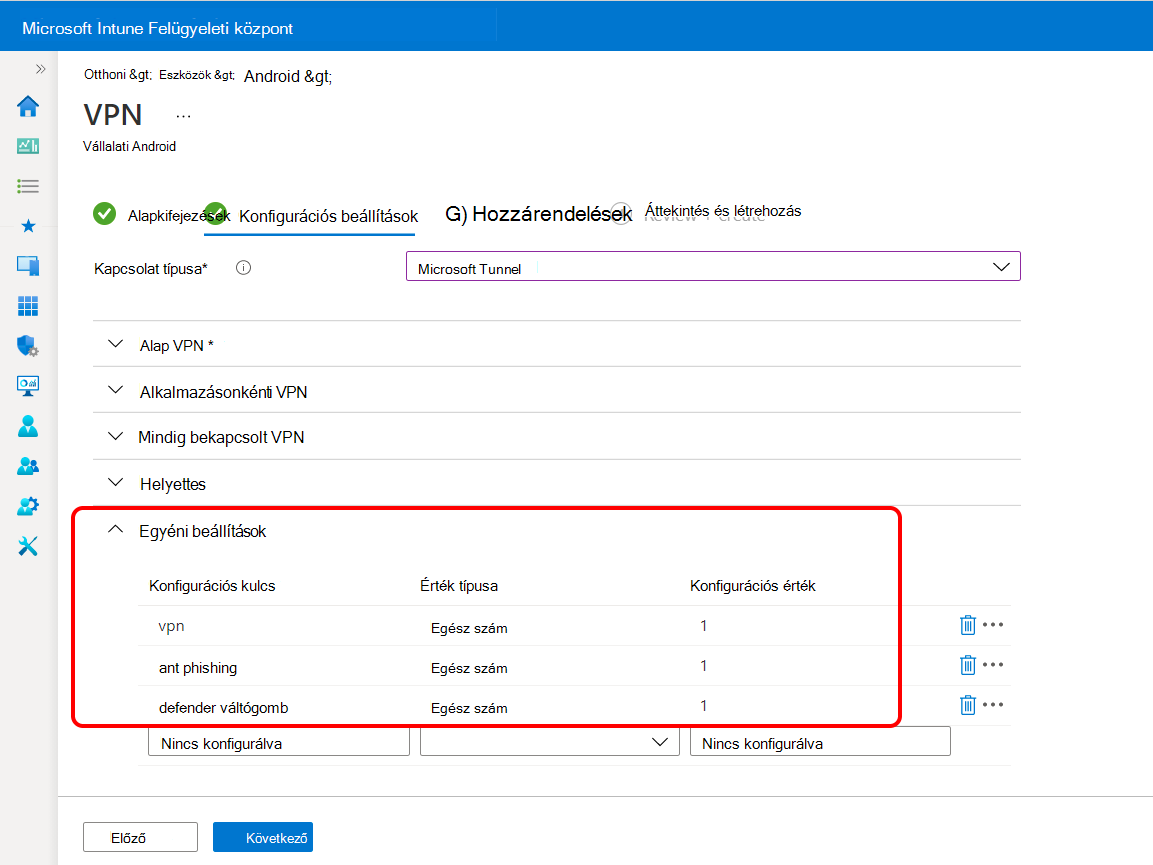This screenshot has height=865, width=1153.
Task: Open Users single person icon
Action: coord(28,426)
